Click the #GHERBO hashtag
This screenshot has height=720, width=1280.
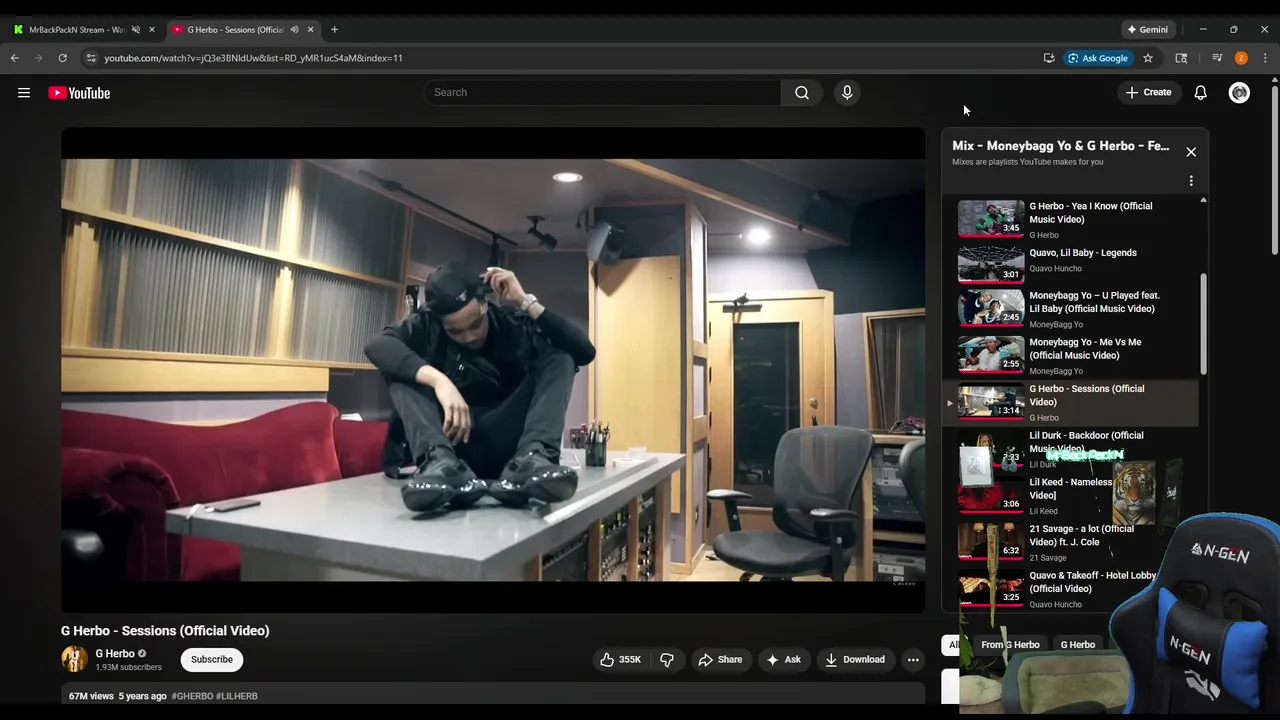192,696
